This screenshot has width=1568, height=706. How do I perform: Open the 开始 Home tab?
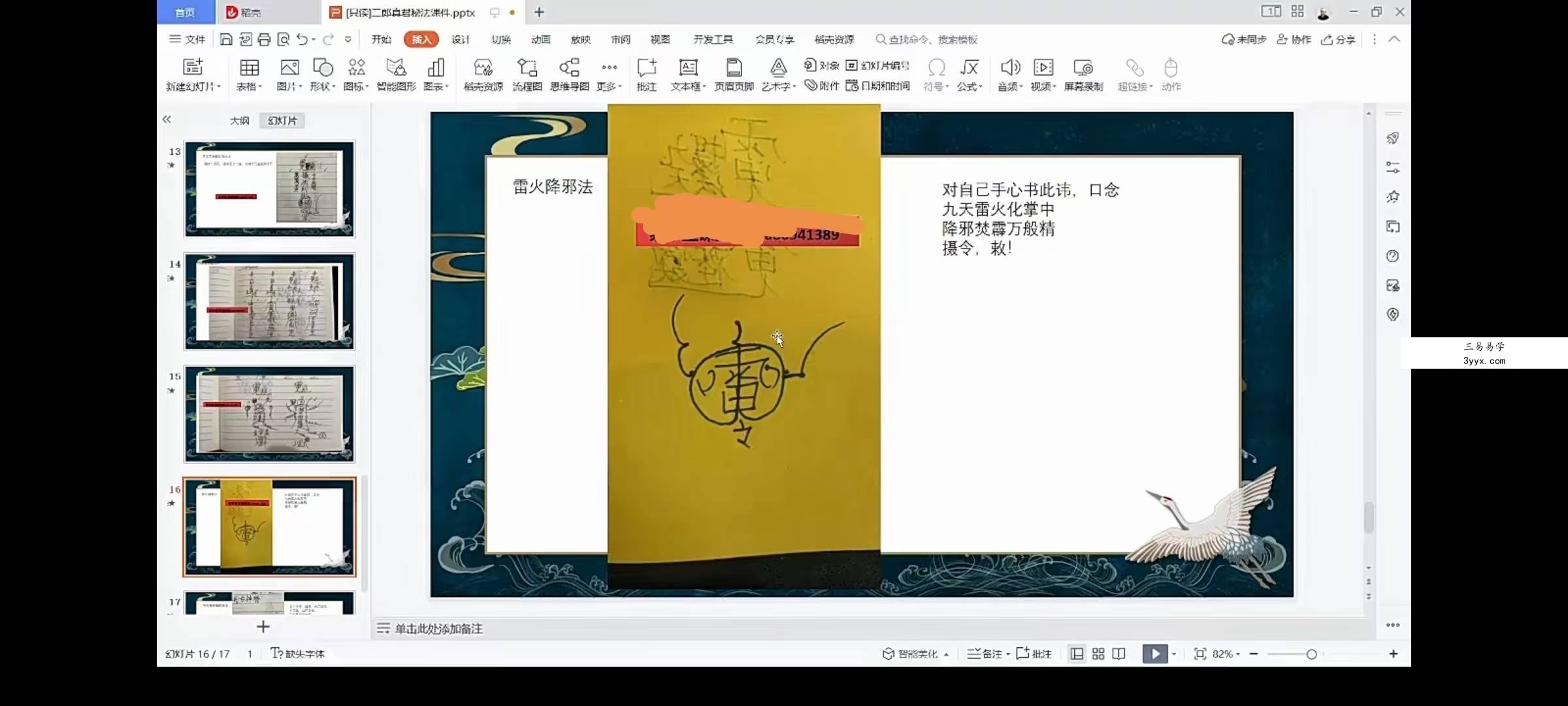[381, 39]
